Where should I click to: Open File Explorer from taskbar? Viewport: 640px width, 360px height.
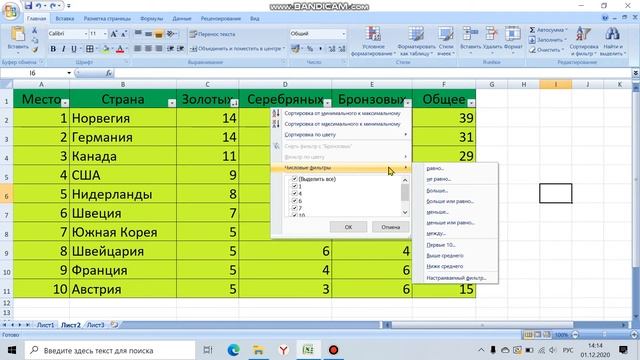[x=258, y=350]
